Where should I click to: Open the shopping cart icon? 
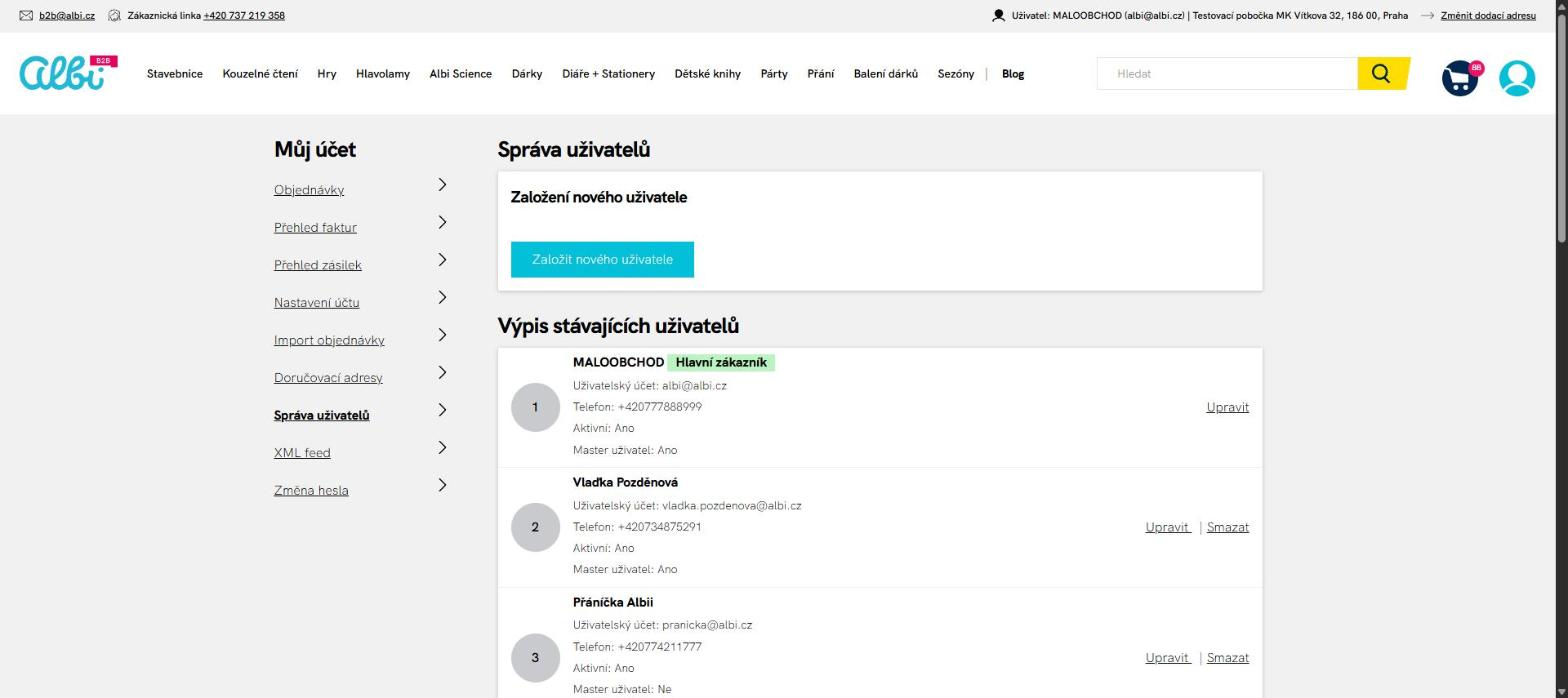(1461, 77)
